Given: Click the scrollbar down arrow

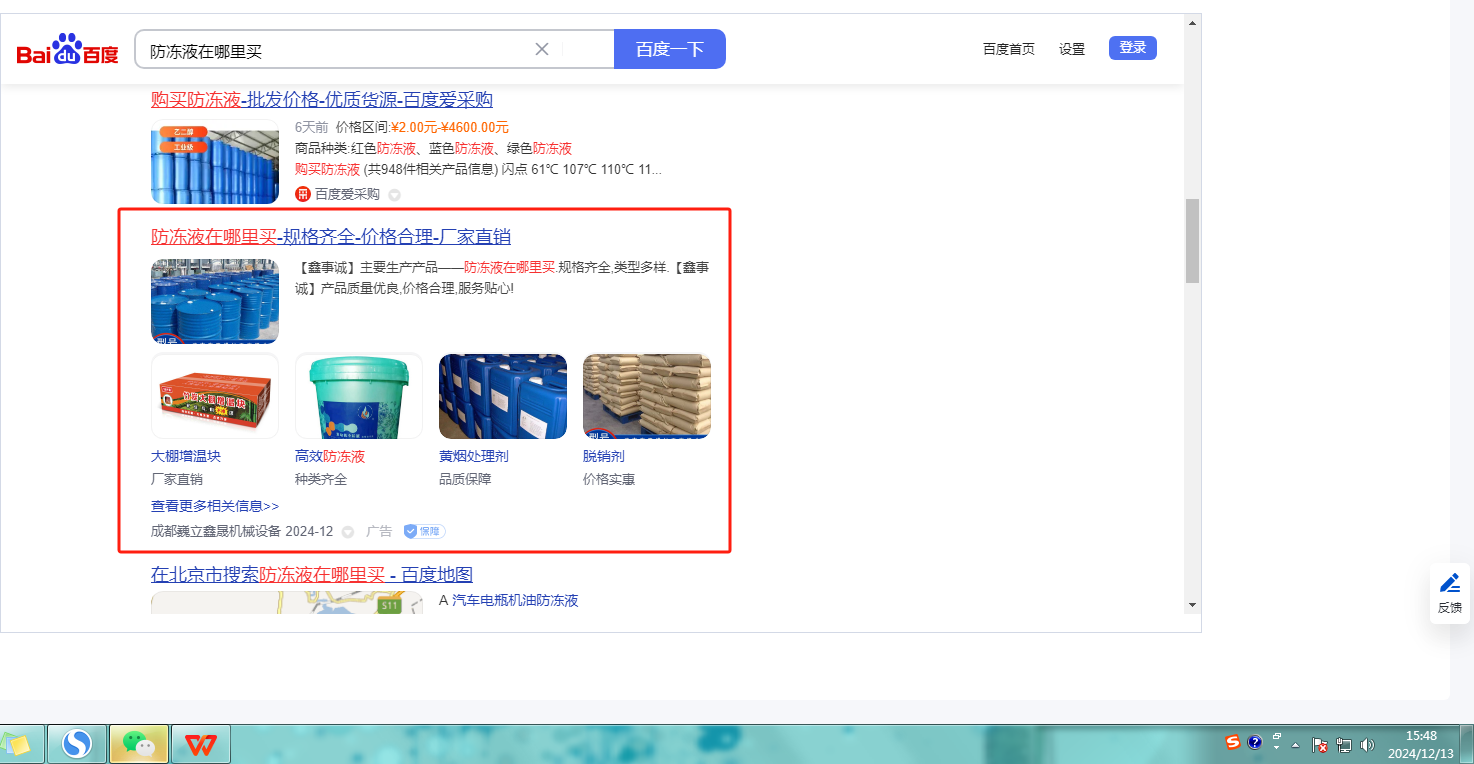Looking at the screenshot, I should pyautogui.click(x=1192, y=605).
